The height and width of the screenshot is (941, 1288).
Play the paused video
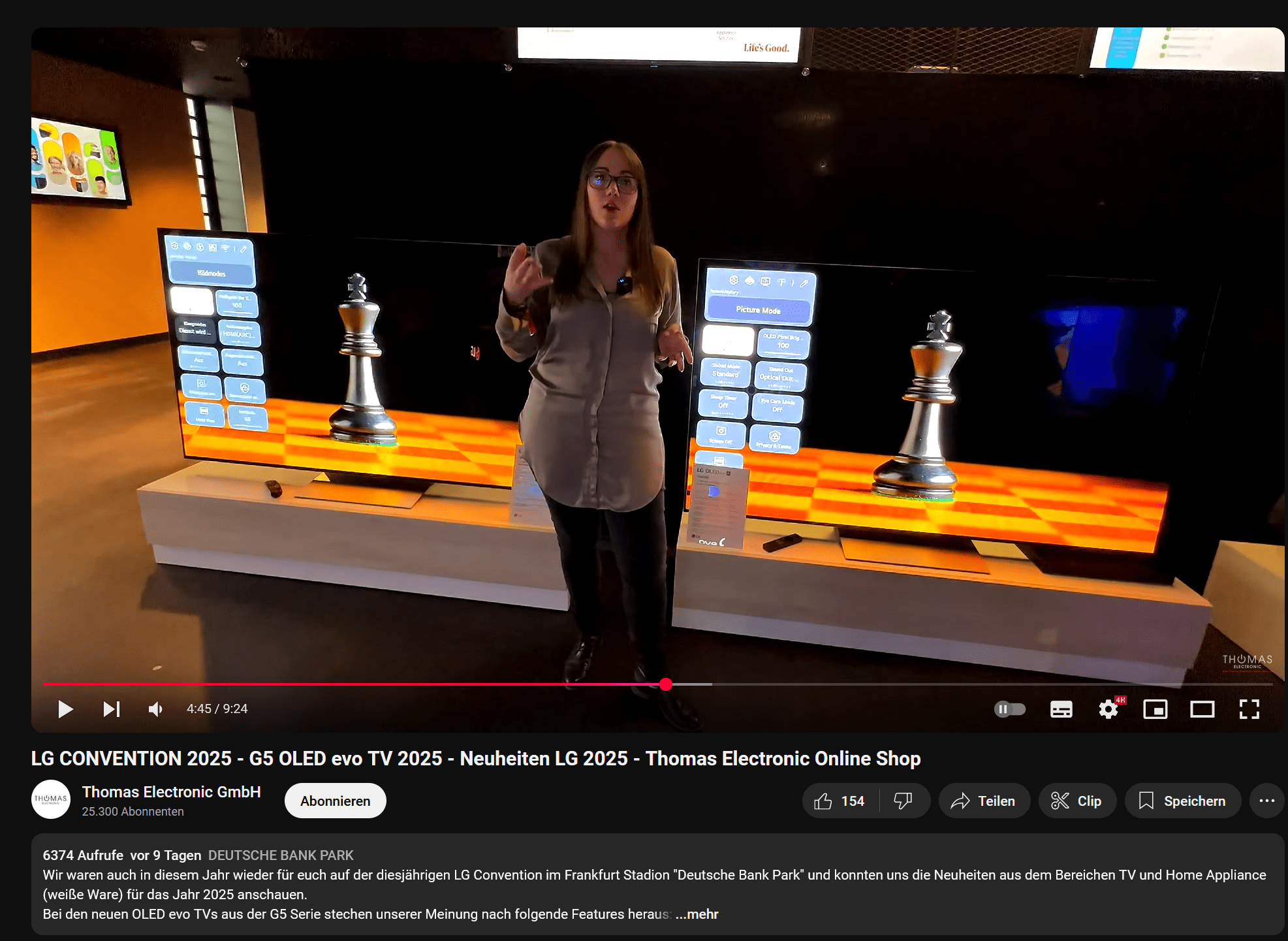[65, 709]
